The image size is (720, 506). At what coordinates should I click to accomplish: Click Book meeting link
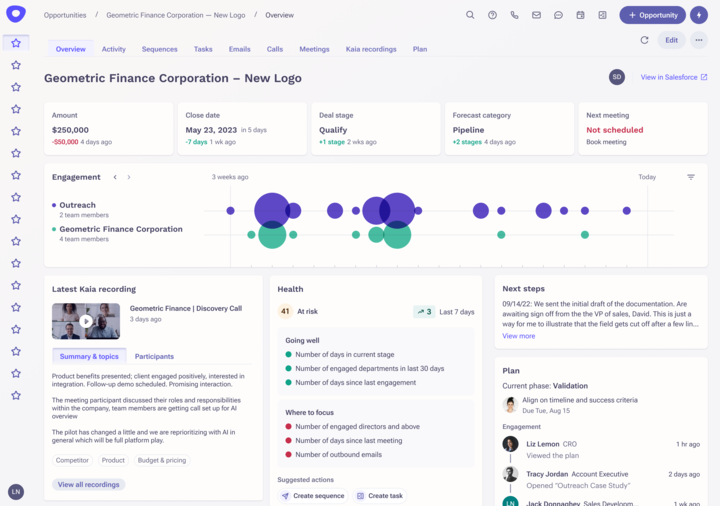(606, 142)
